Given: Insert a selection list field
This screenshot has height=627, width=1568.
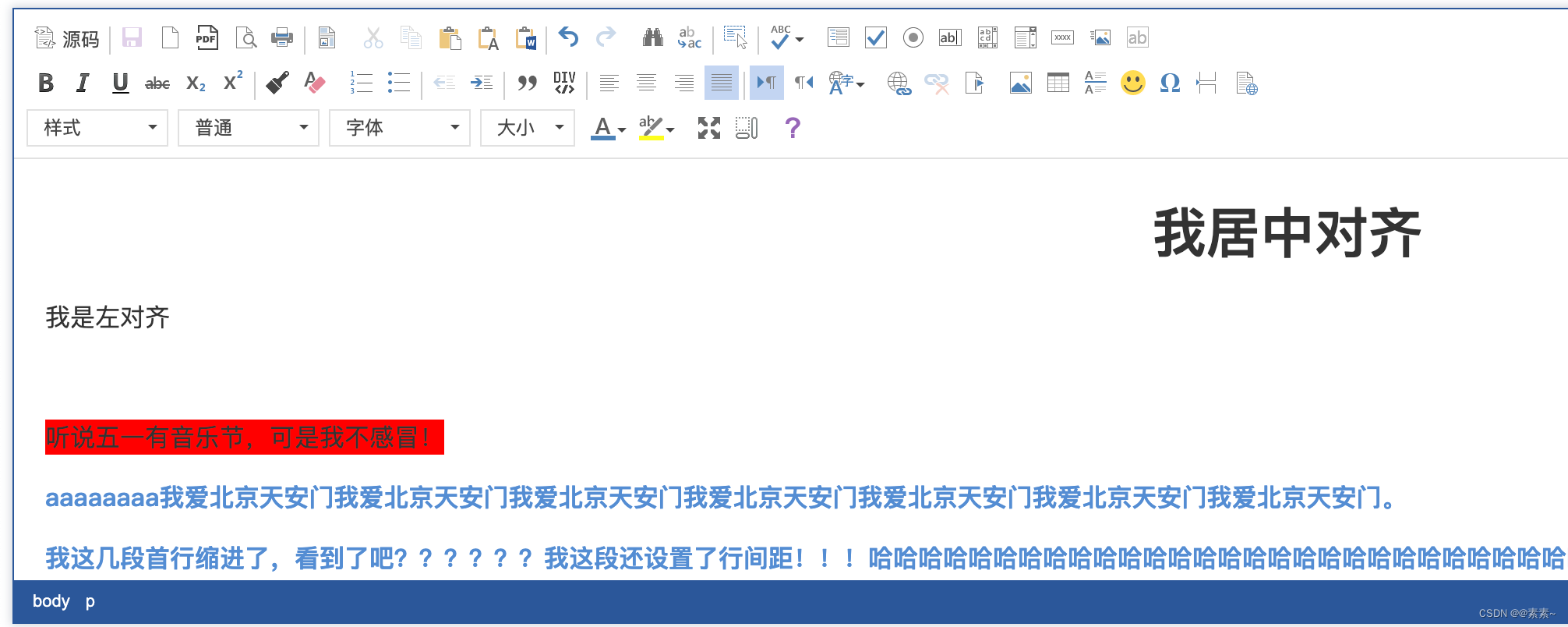Looking at the screenshot, I should [1026, 37].
